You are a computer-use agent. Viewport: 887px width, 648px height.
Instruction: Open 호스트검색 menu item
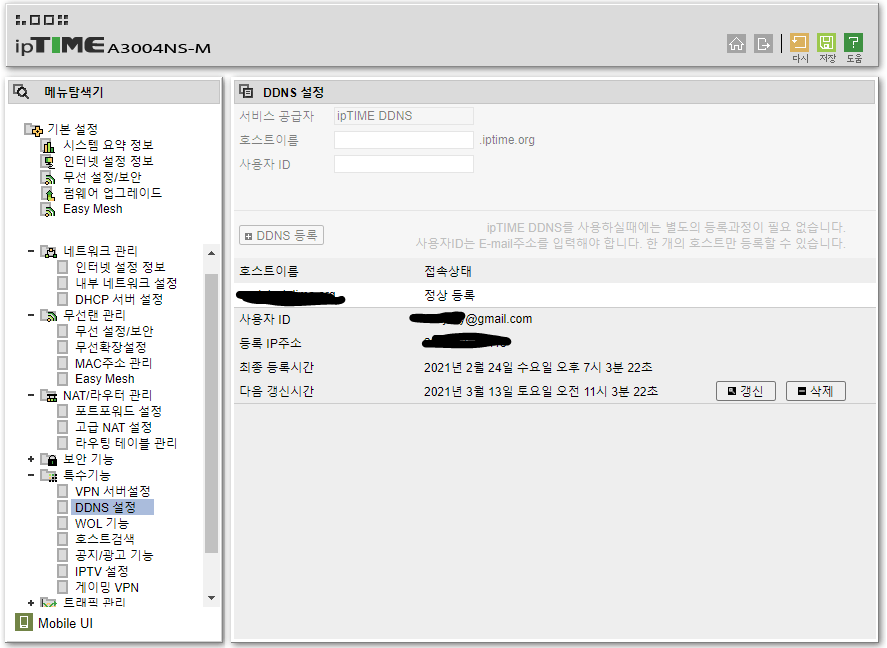click(105, 539)
